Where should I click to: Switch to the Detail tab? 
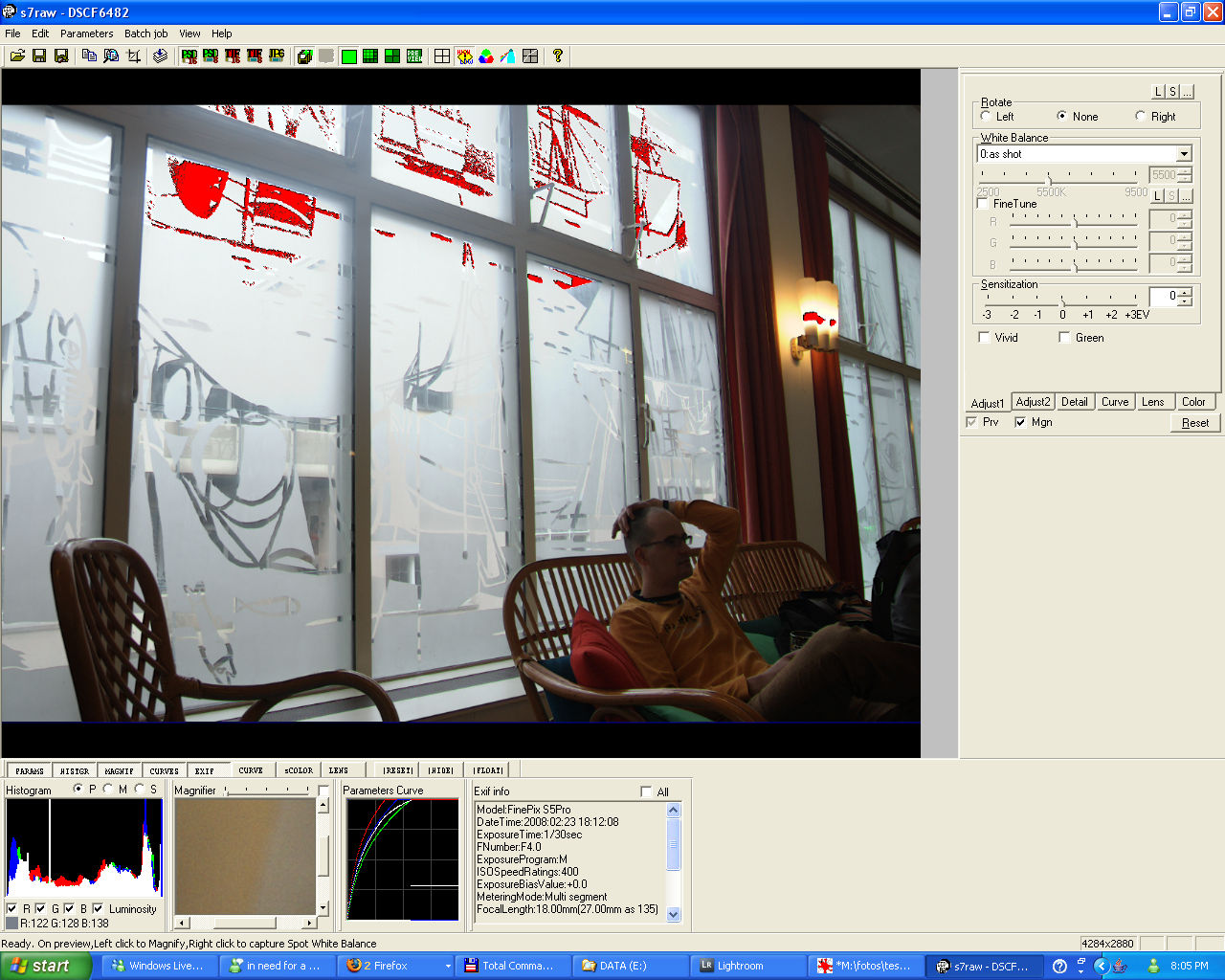pyautogui.click(x=1074, y=402)
